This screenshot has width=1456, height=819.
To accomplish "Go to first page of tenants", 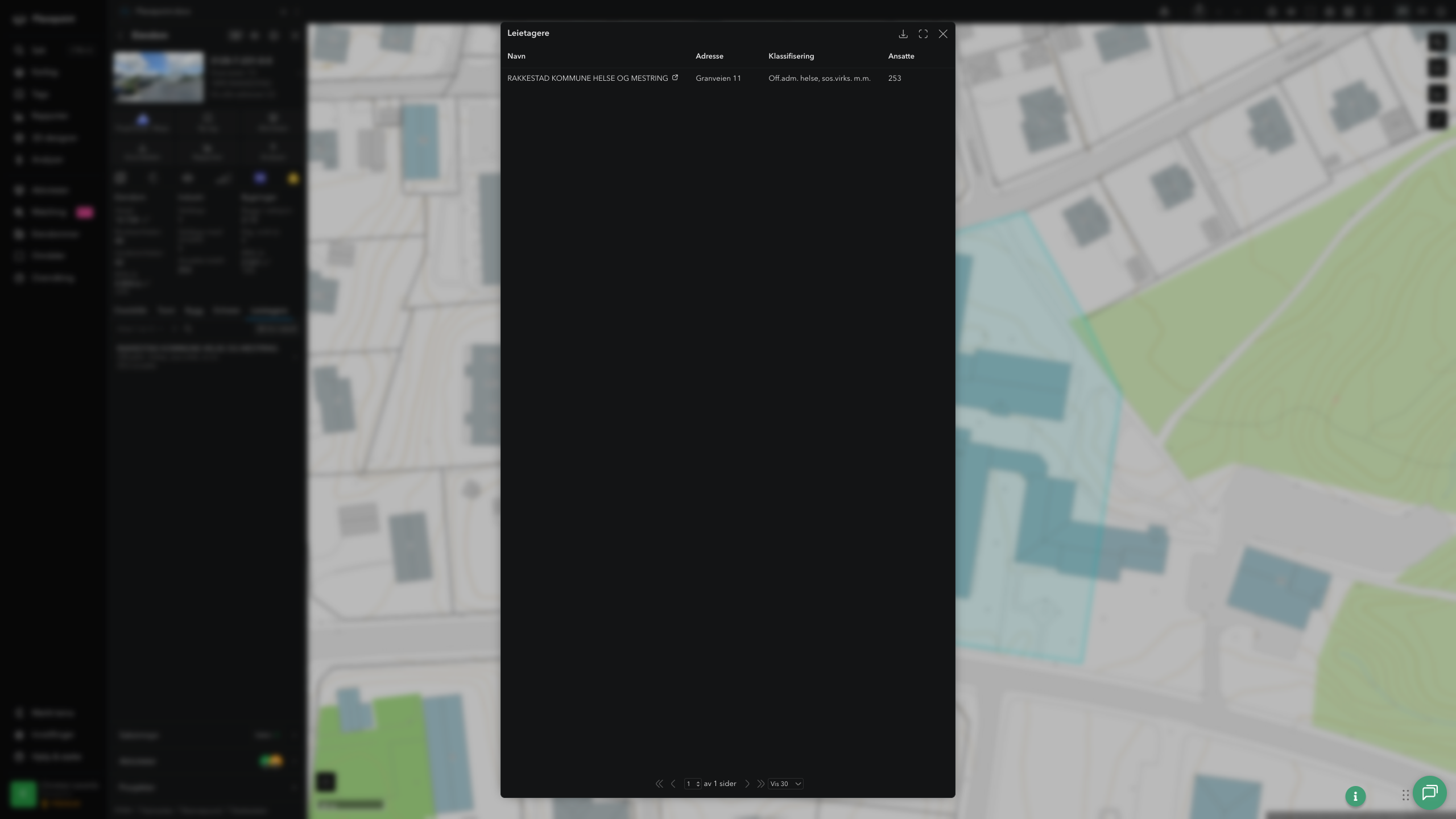I will [659, 784].
